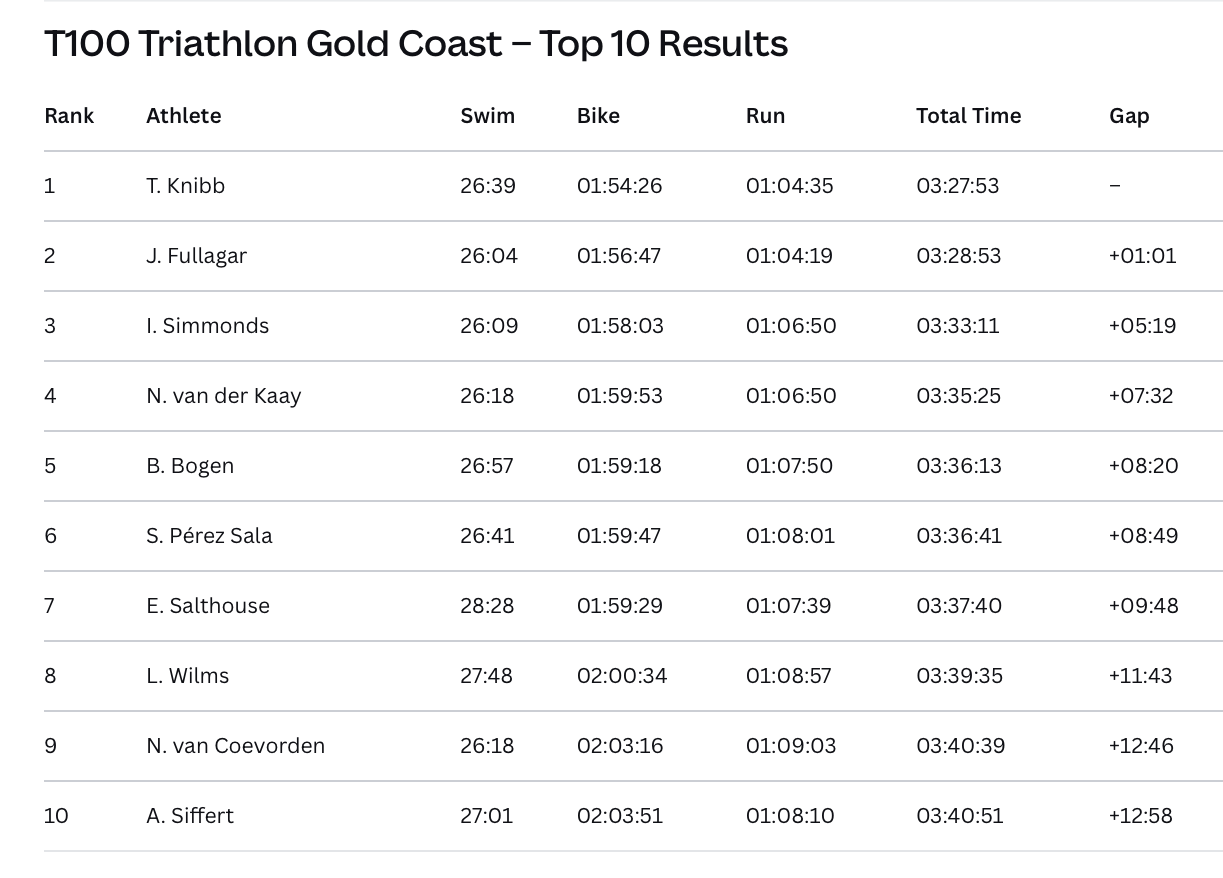Click the Swim column header
Image resolution: width=1223 pixels, height=878 pixels.
(x=488, y=116)
